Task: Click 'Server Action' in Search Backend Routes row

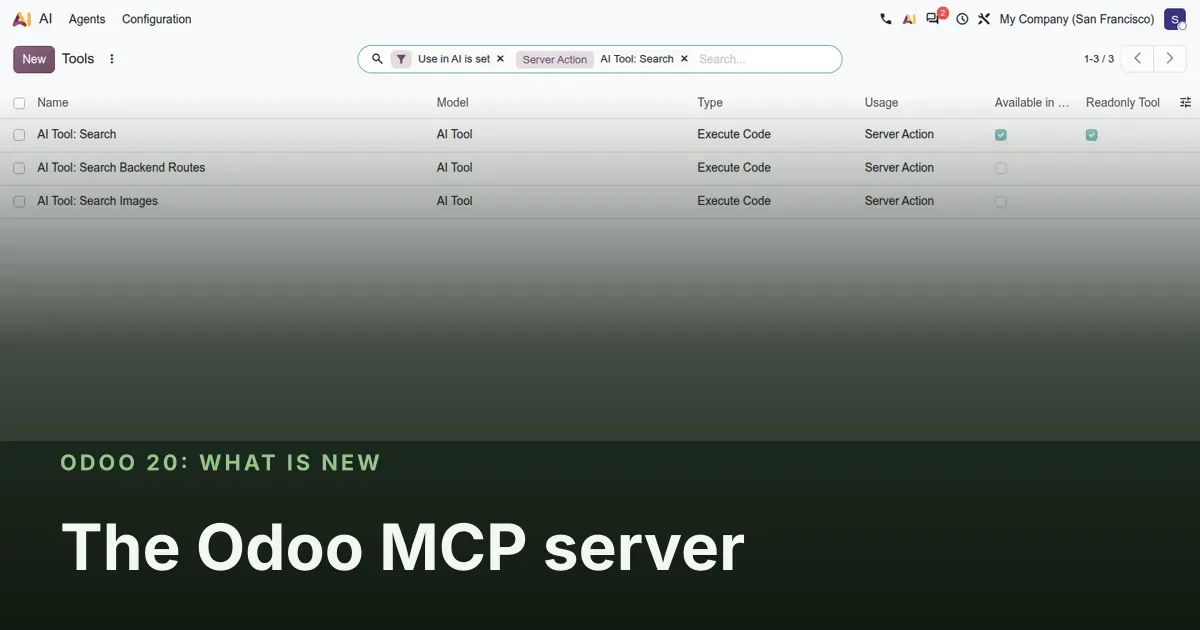Action: click(x=899, y=167)
